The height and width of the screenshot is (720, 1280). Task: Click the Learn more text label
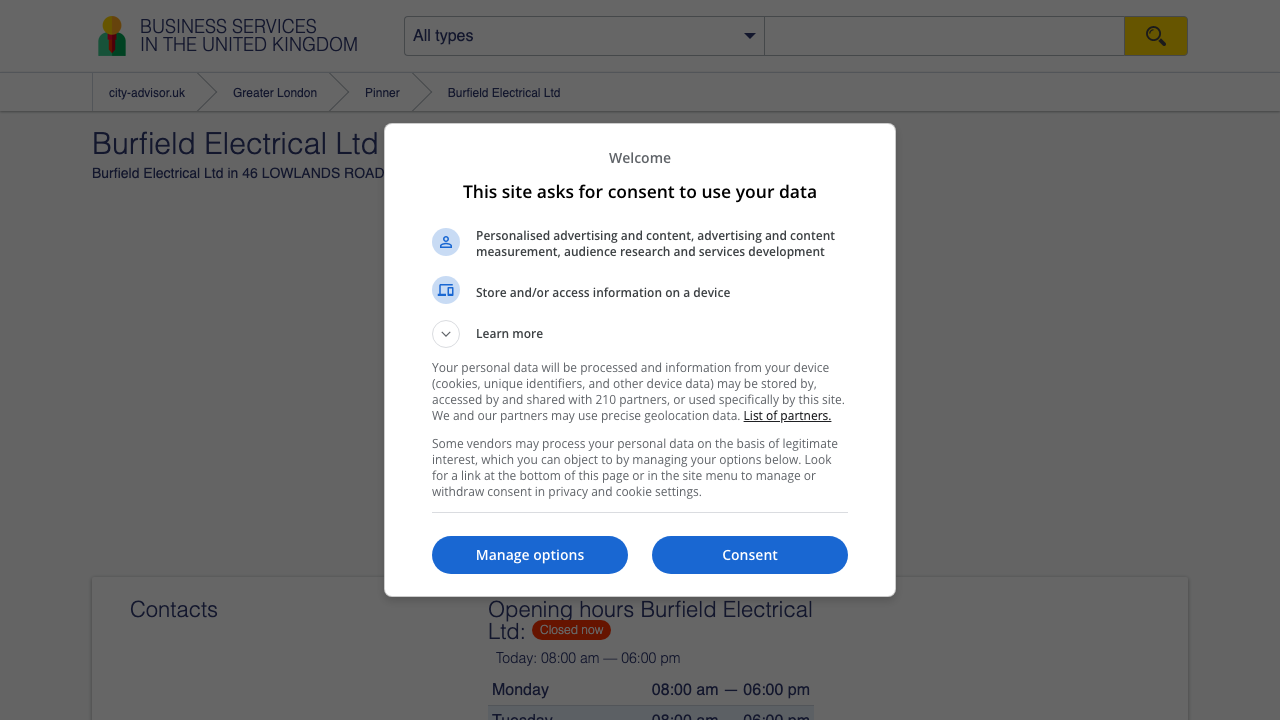[x=509, y=334]
